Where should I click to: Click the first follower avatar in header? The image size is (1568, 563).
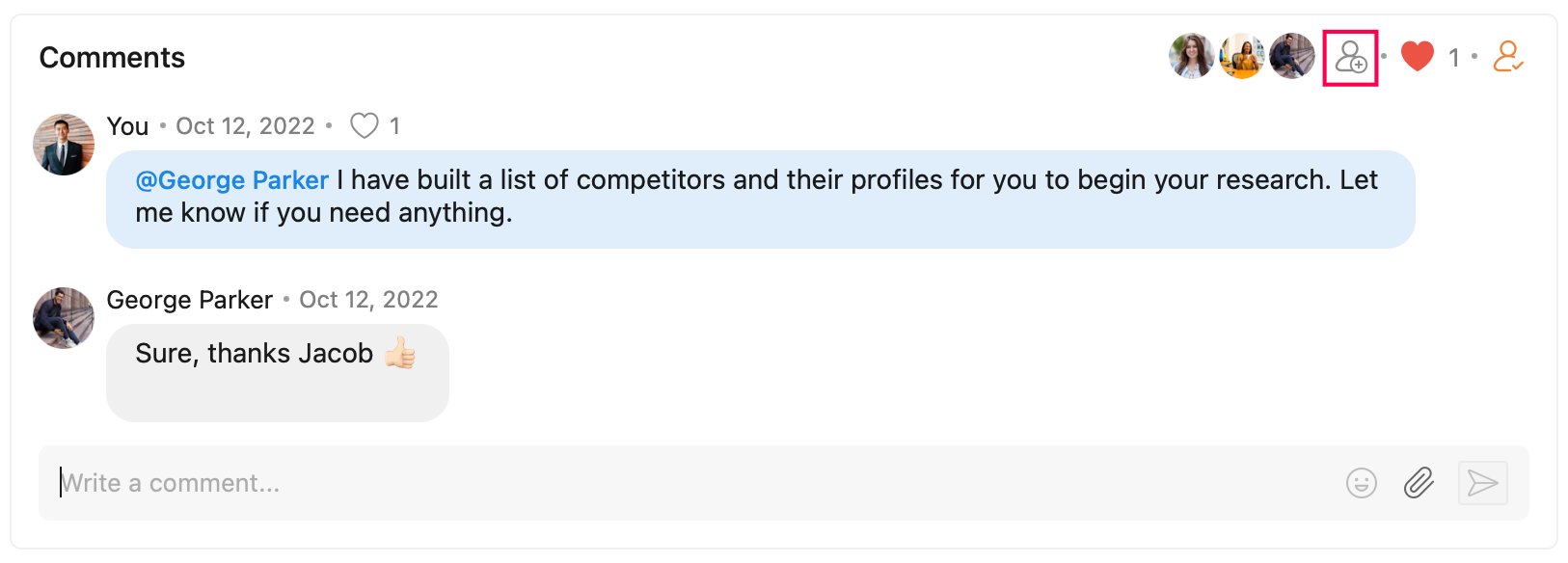click(1192, 57)
